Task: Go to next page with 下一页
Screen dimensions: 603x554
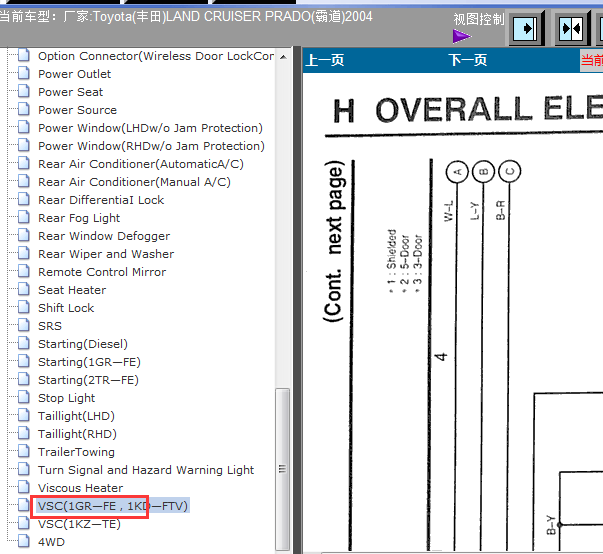Action: point(468,61)
